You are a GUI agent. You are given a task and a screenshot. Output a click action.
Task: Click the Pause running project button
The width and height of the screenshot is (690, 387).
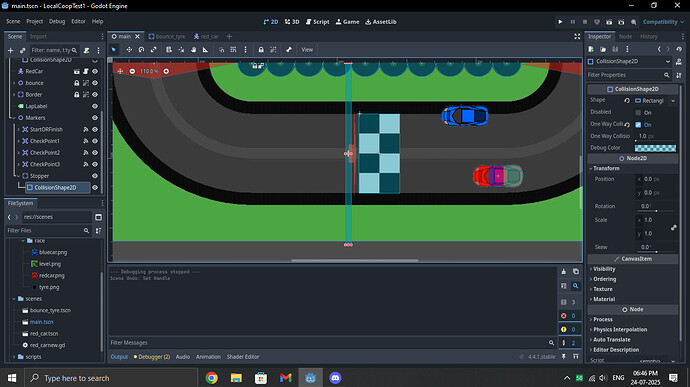coord(573,22)
